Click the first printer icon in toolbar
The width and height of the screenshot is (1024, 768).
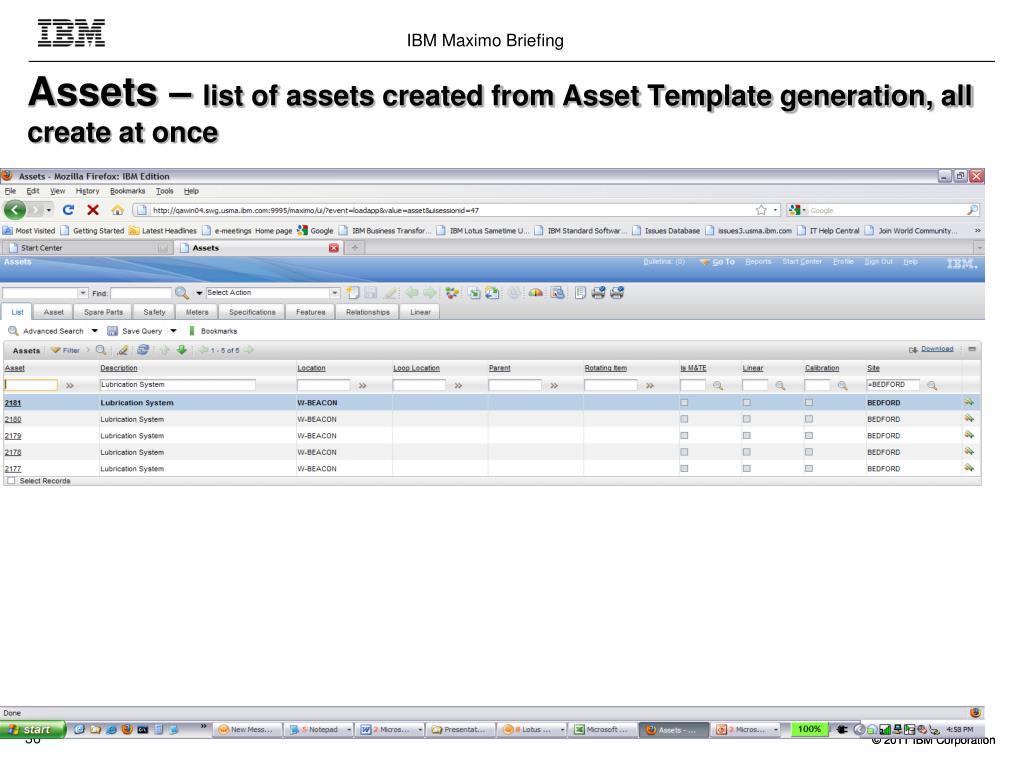tap(598, 293)
